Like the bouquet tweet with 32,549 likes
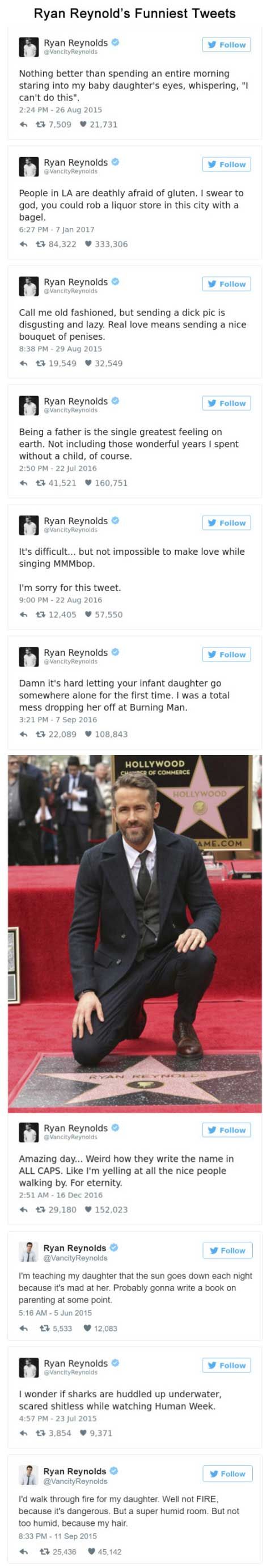271x1568 pixels. pyautogui.click(x=88, y=364)
